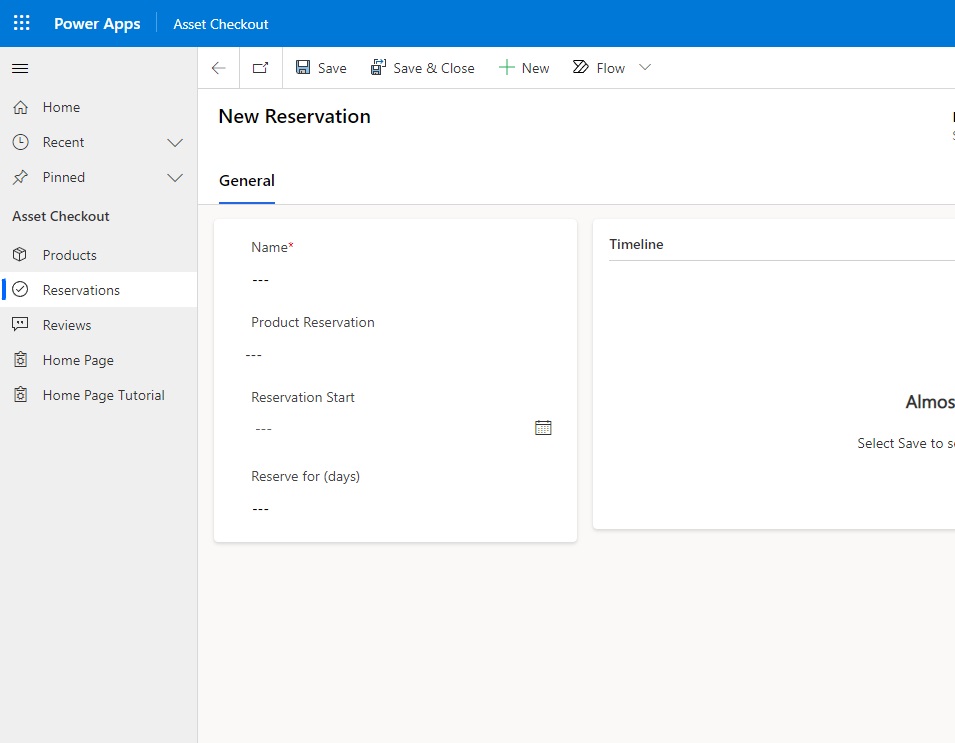Open Home Page Tutorial

[102, 394]
